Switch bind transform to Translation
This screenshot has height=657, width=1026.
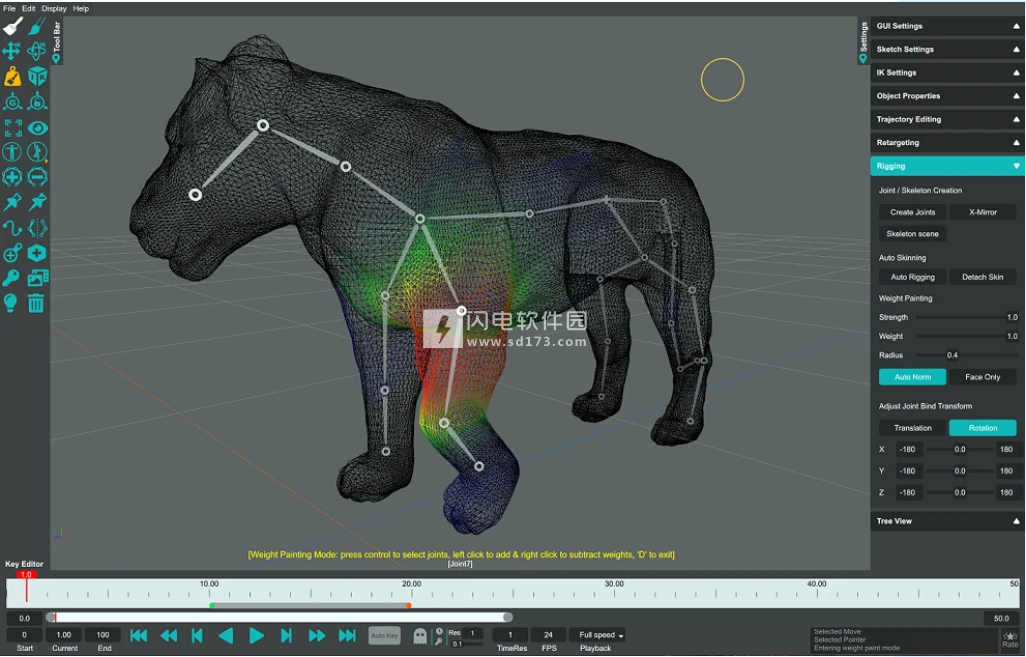coord(912,428)
